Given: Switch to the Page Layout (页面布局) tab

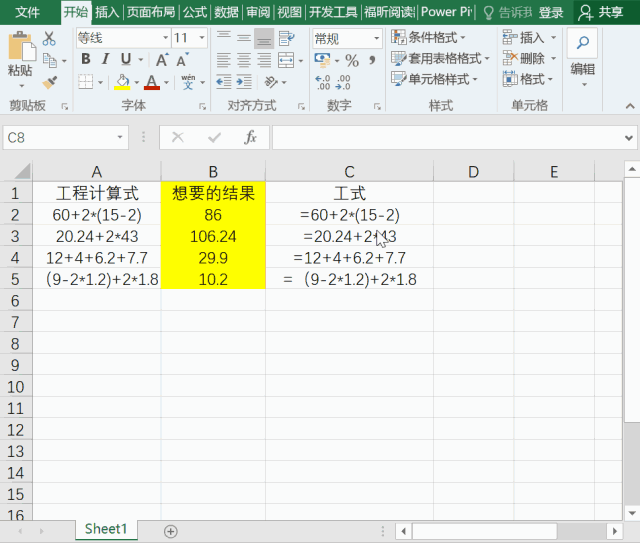Looking at the screenshot, I should [151, 12].
